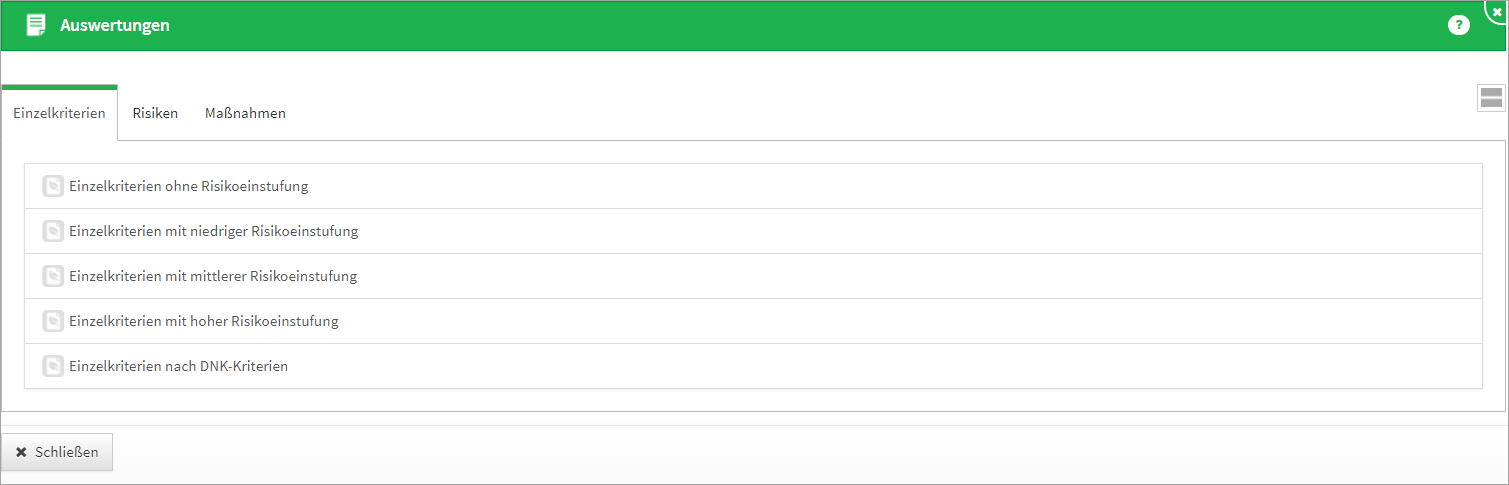Click icon beside 'Einzelkriterien mit mittlerer Risikoeinstufung'

coord(53,276)
